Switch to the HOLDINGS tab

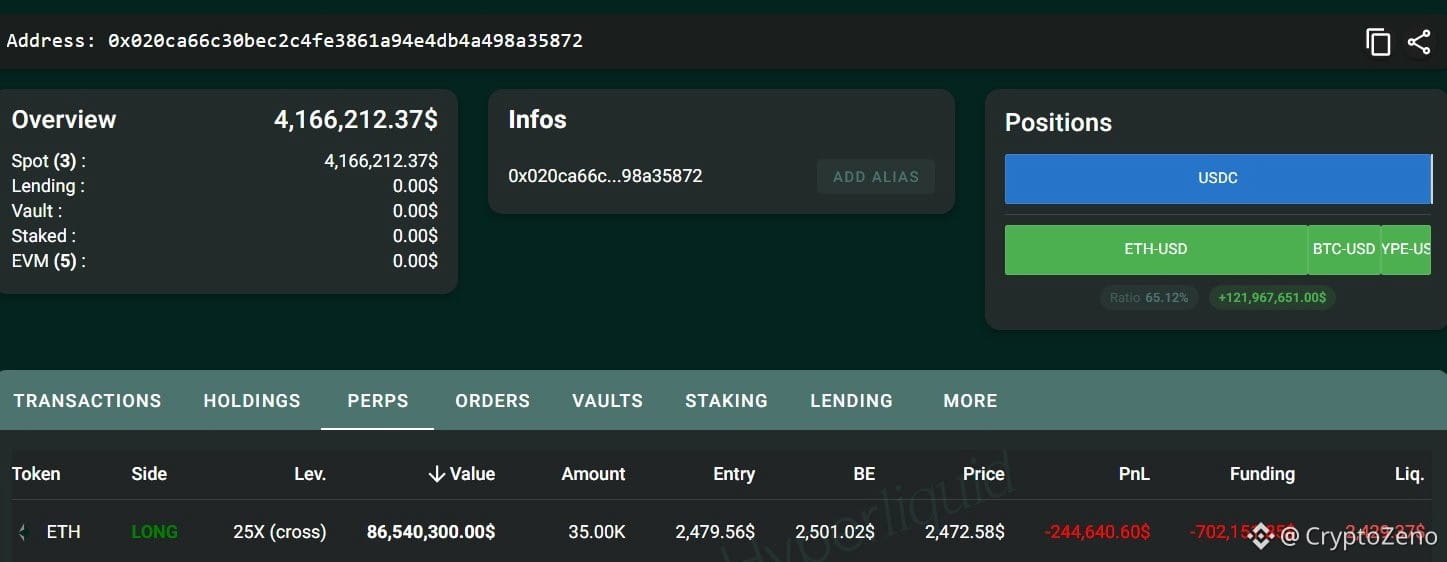pos(252,401)
